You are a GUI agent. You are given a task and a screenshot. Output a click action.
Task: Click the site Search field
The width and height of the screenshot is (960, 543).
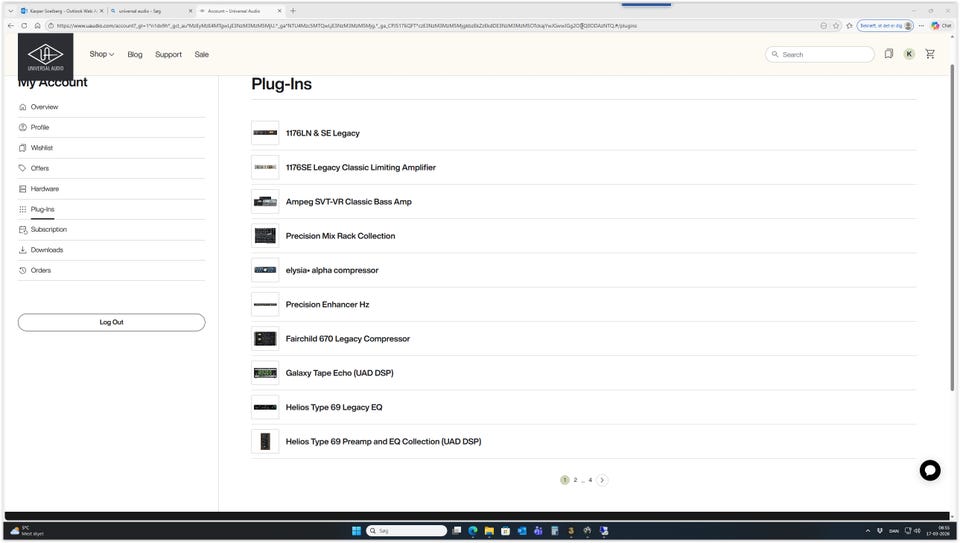820,54
